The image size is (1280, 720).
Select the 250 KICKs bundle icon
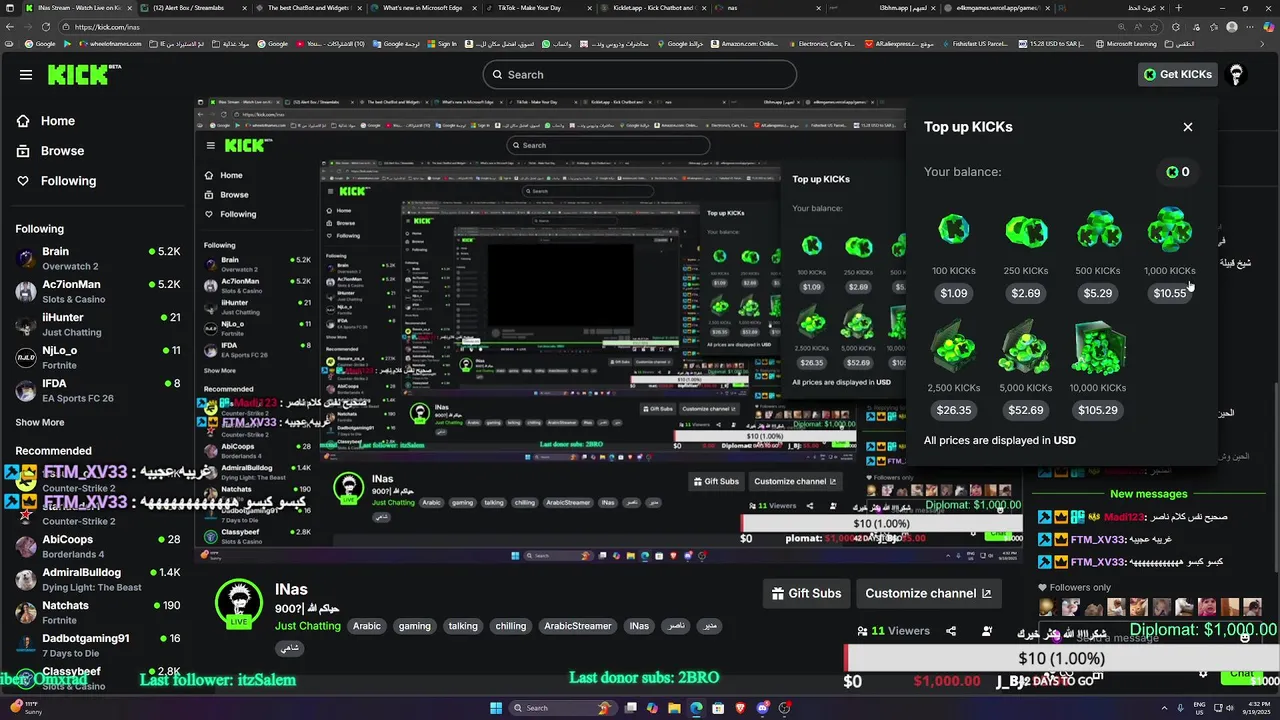pos(1026,231)
